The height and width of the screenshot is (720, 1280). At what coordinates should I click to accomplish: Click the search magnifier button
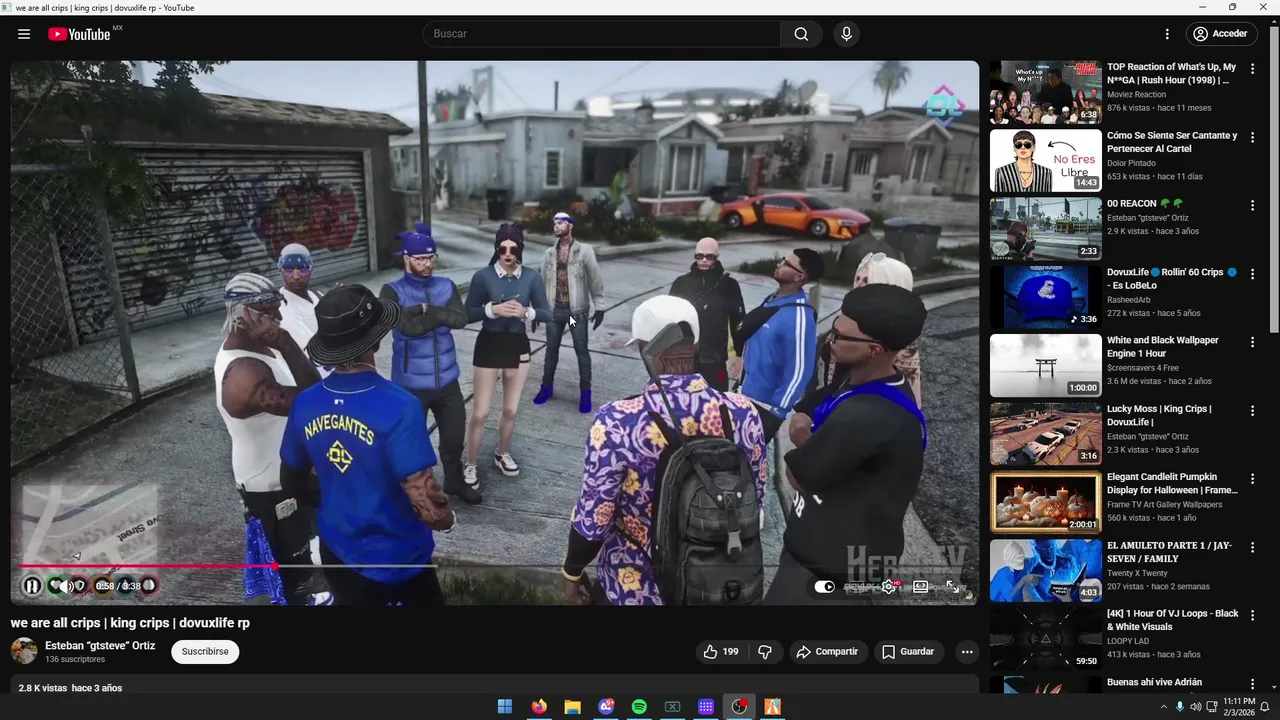pyautogui.click(x=801, y=34)
